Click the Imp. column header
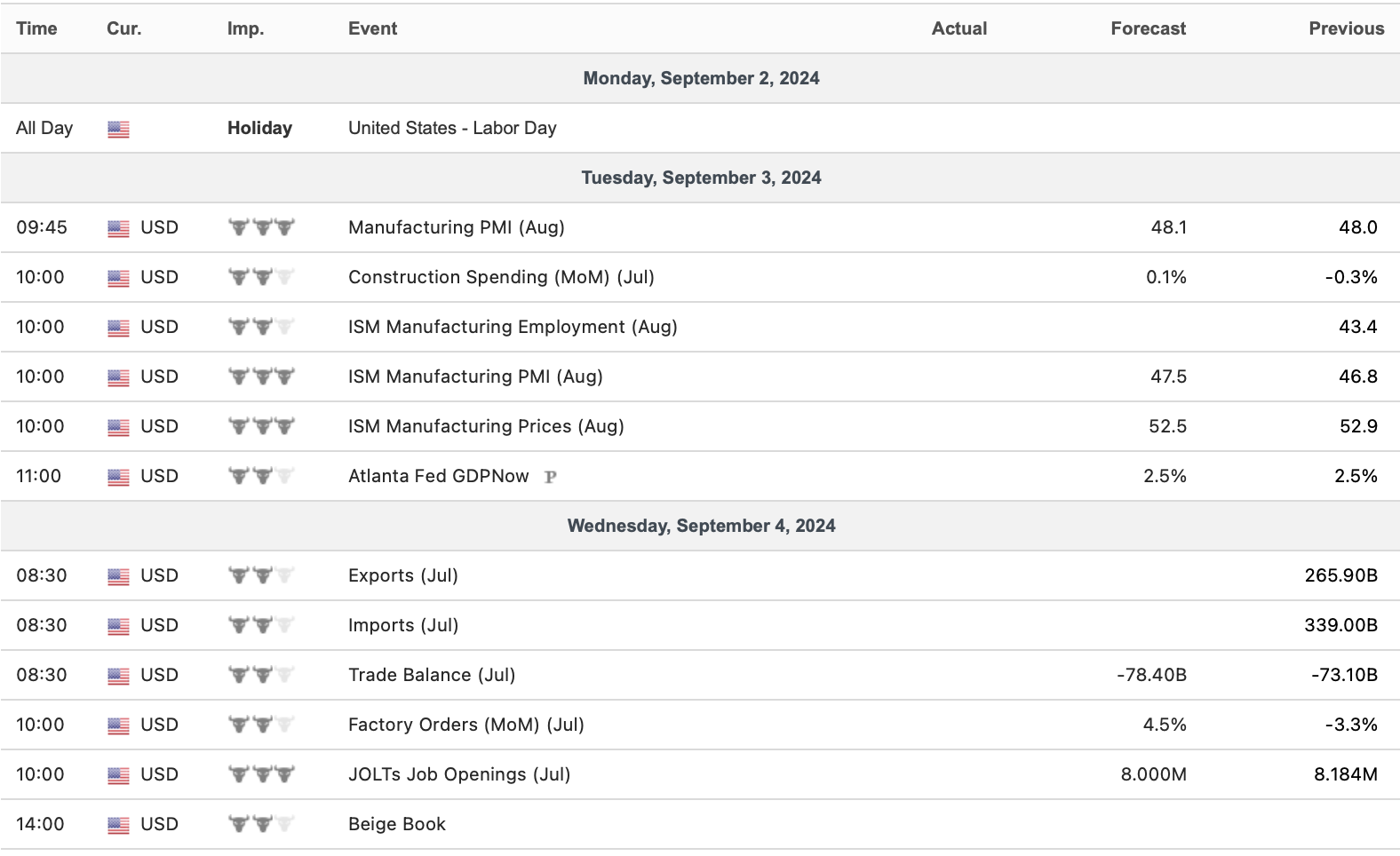1400x856 pixels. tap(245, 28)
